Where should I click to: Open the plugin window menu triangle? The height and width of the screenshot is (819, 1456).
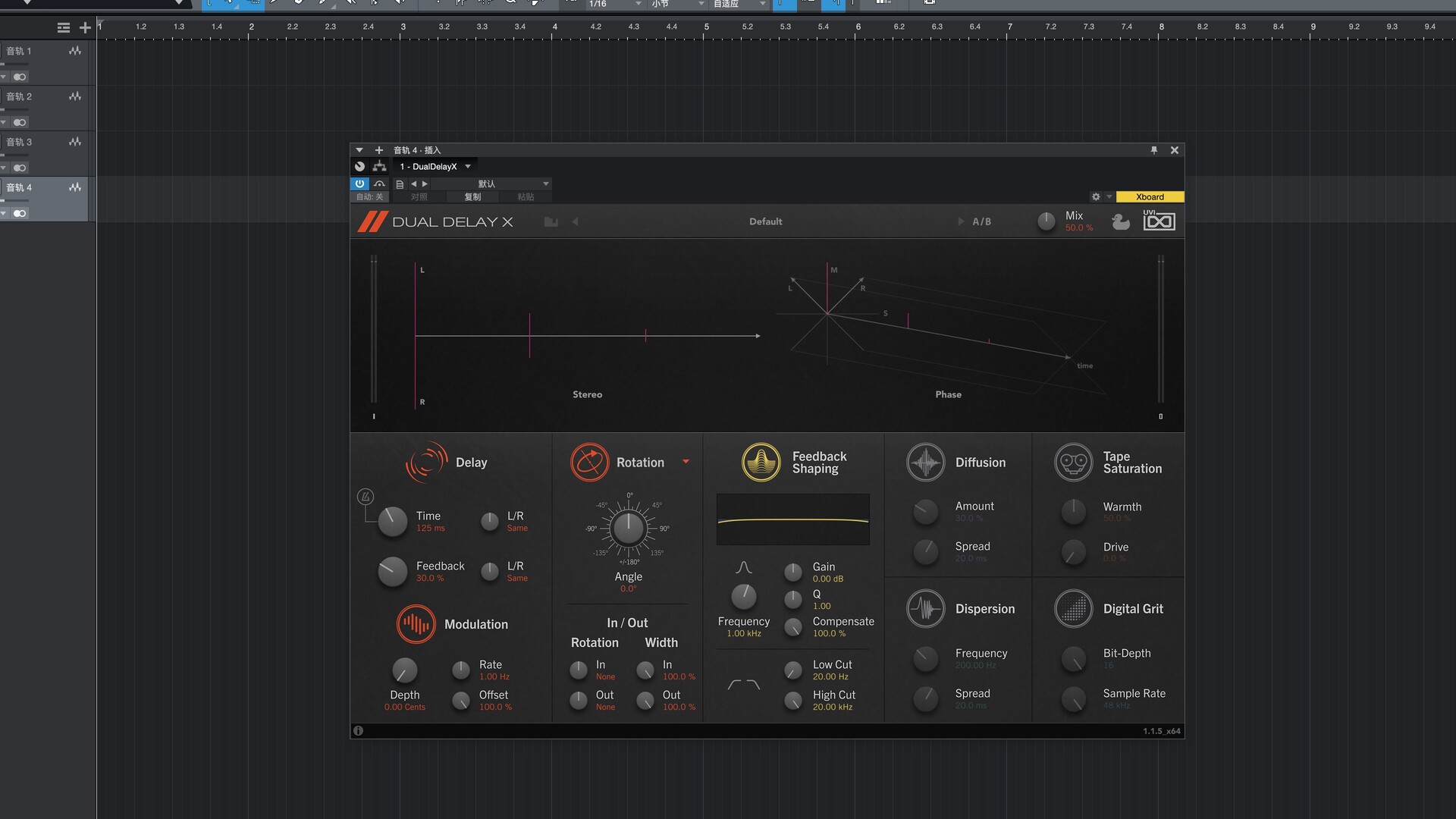[359, 150]
